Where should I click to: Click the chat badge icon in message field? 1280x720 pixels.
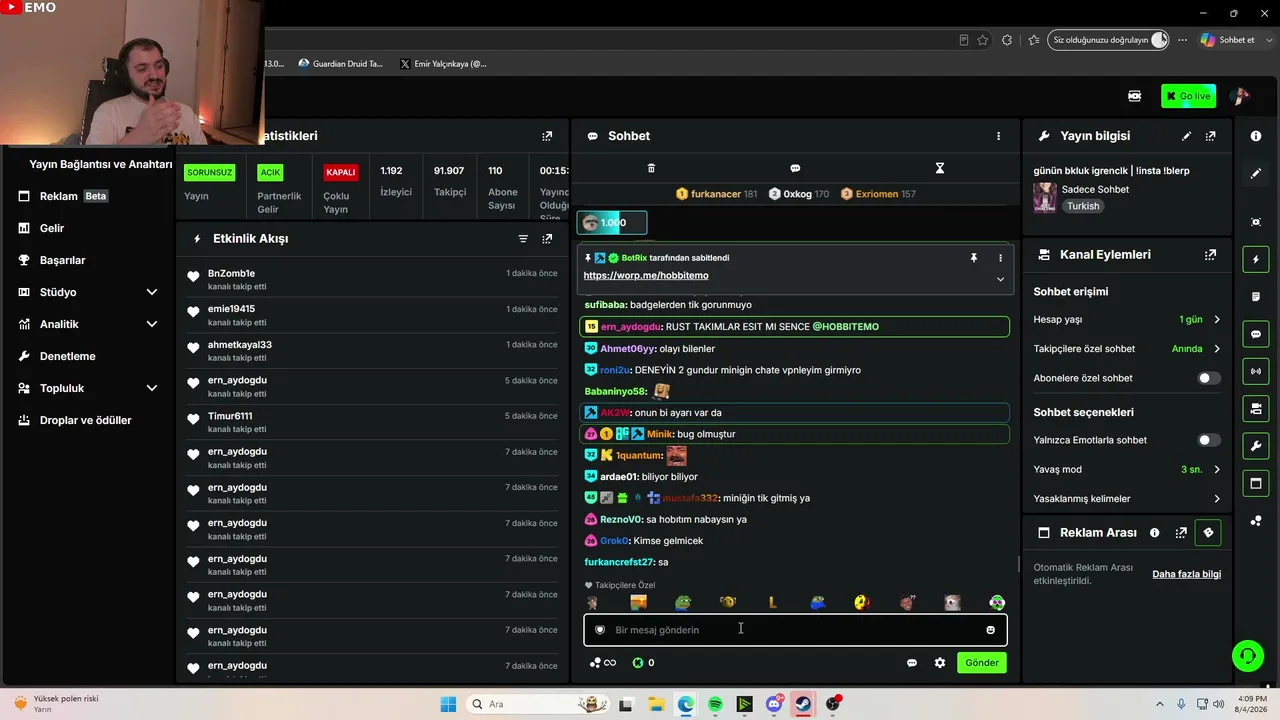(600, 630)
